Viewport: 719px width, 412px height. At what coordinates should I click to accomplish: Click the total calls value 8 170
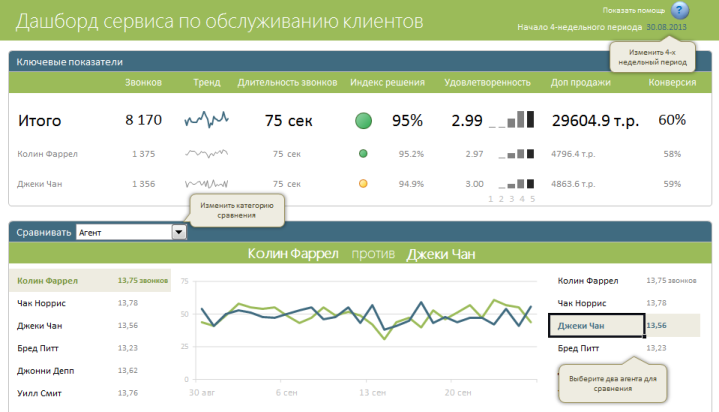(144, 120)
